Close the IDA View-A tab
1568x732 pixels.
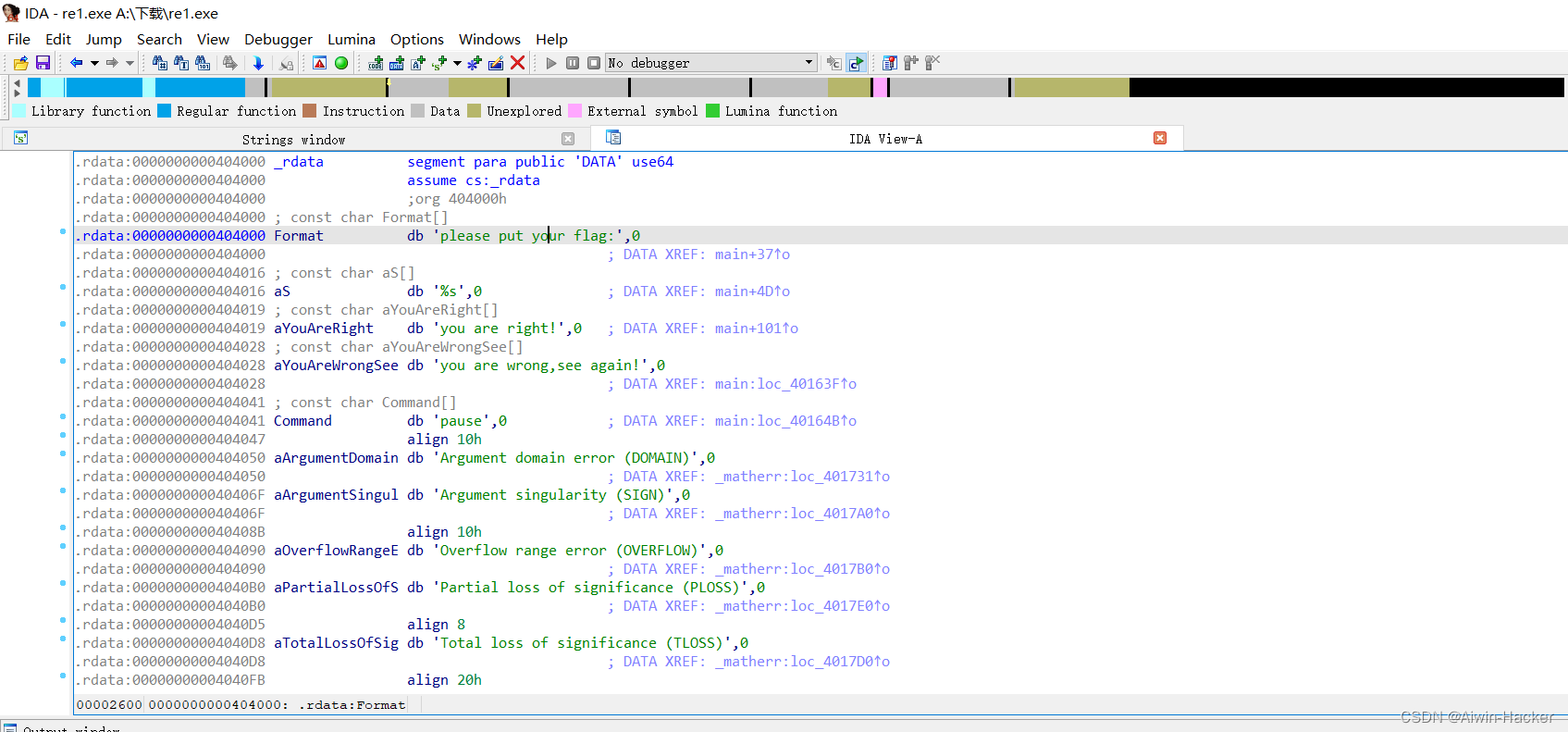[1160, 138]
